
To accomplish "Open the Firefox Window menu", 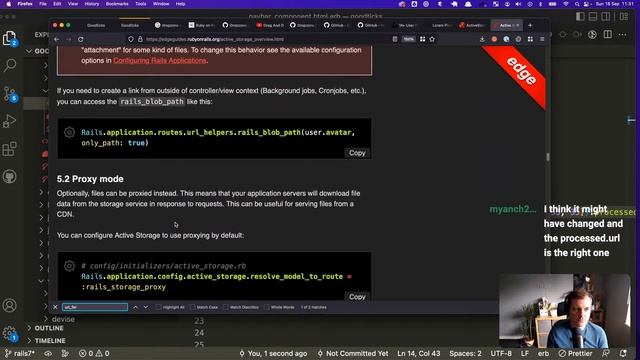I will [x=161, y=4].
